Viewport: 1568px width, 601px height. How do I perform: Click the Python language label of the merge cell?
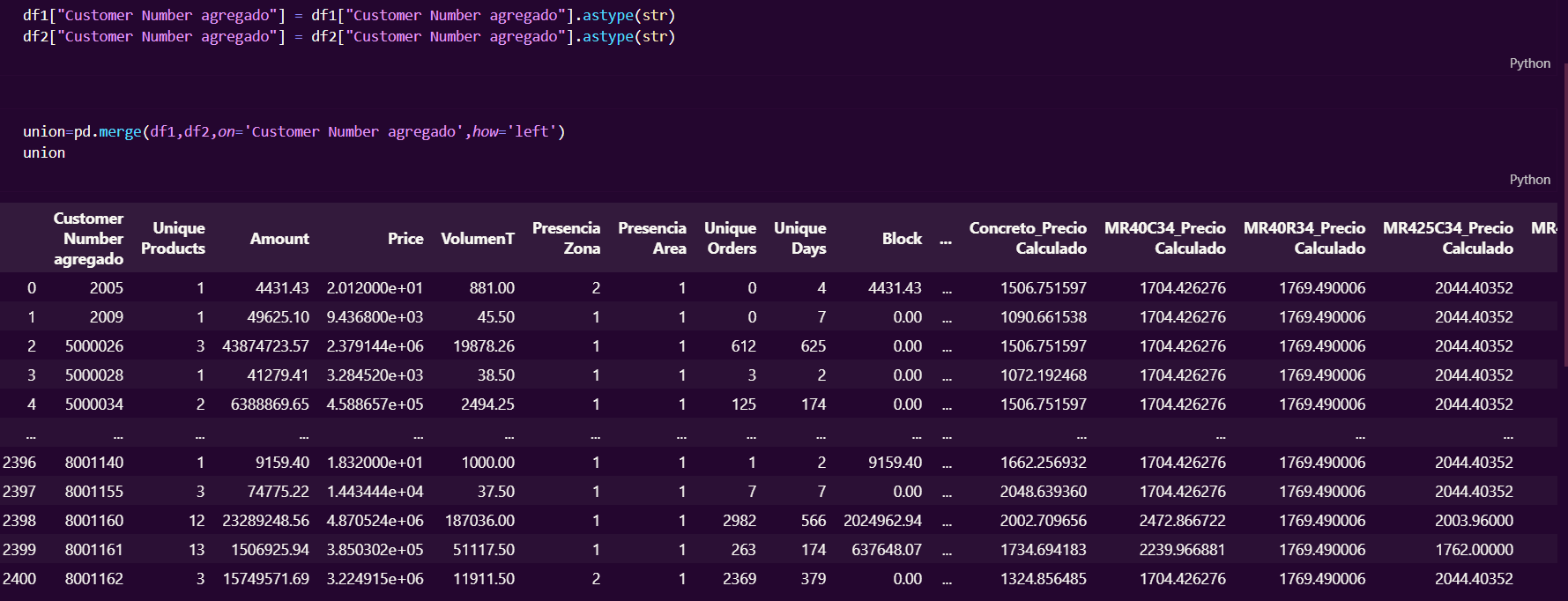1529,180
